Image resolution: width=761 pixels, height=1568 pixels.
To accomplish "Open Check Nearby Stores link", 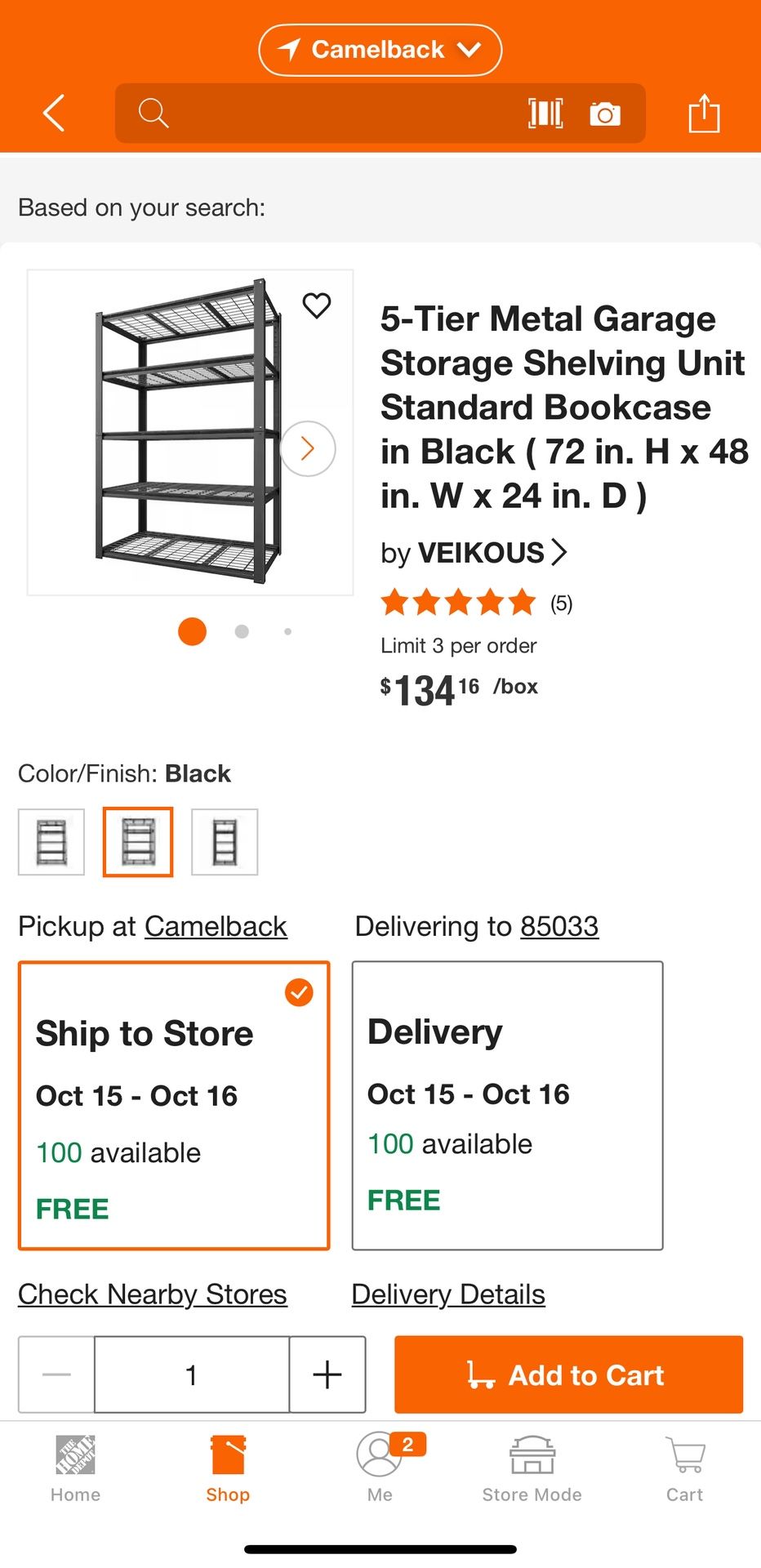I will [x=153, y=1294].
